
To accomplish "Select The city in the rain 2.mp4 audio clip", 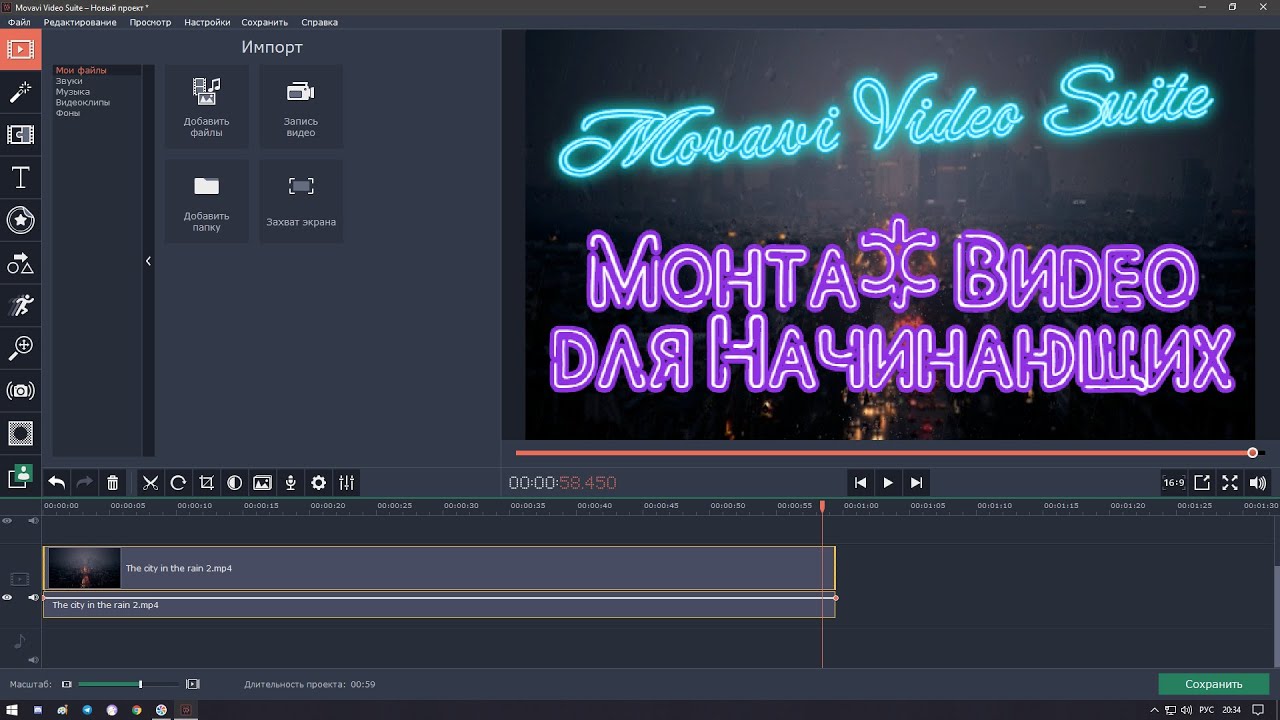I will 439,606.
